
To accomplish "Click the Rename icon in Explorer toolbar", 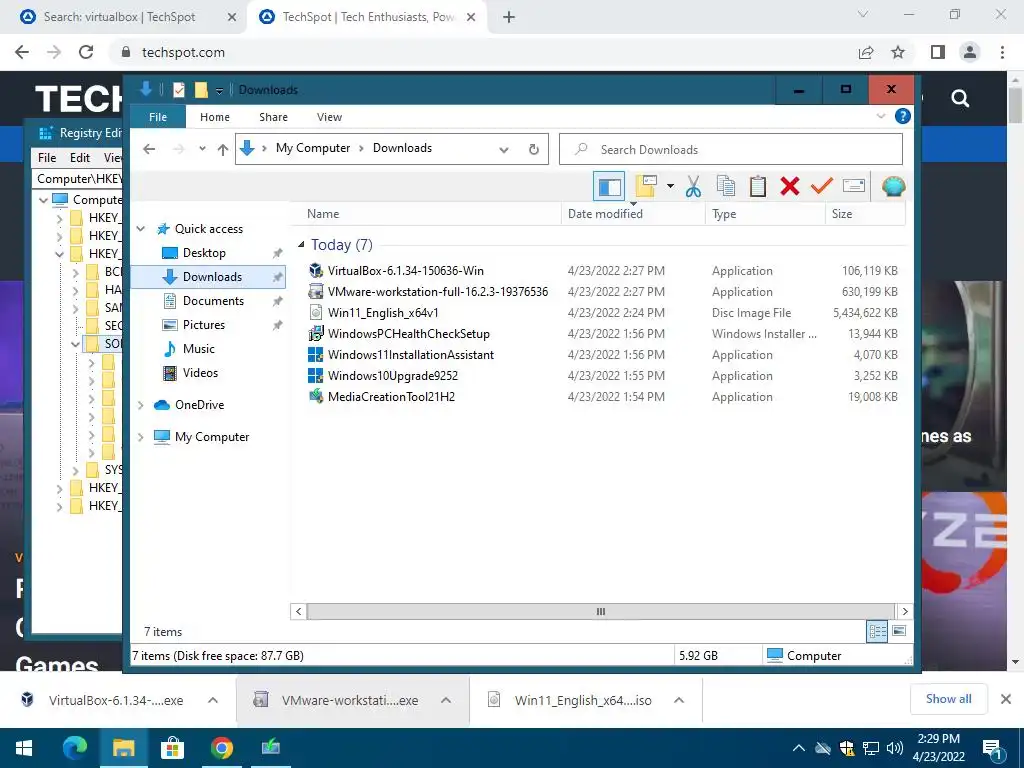I will [854, 187].
